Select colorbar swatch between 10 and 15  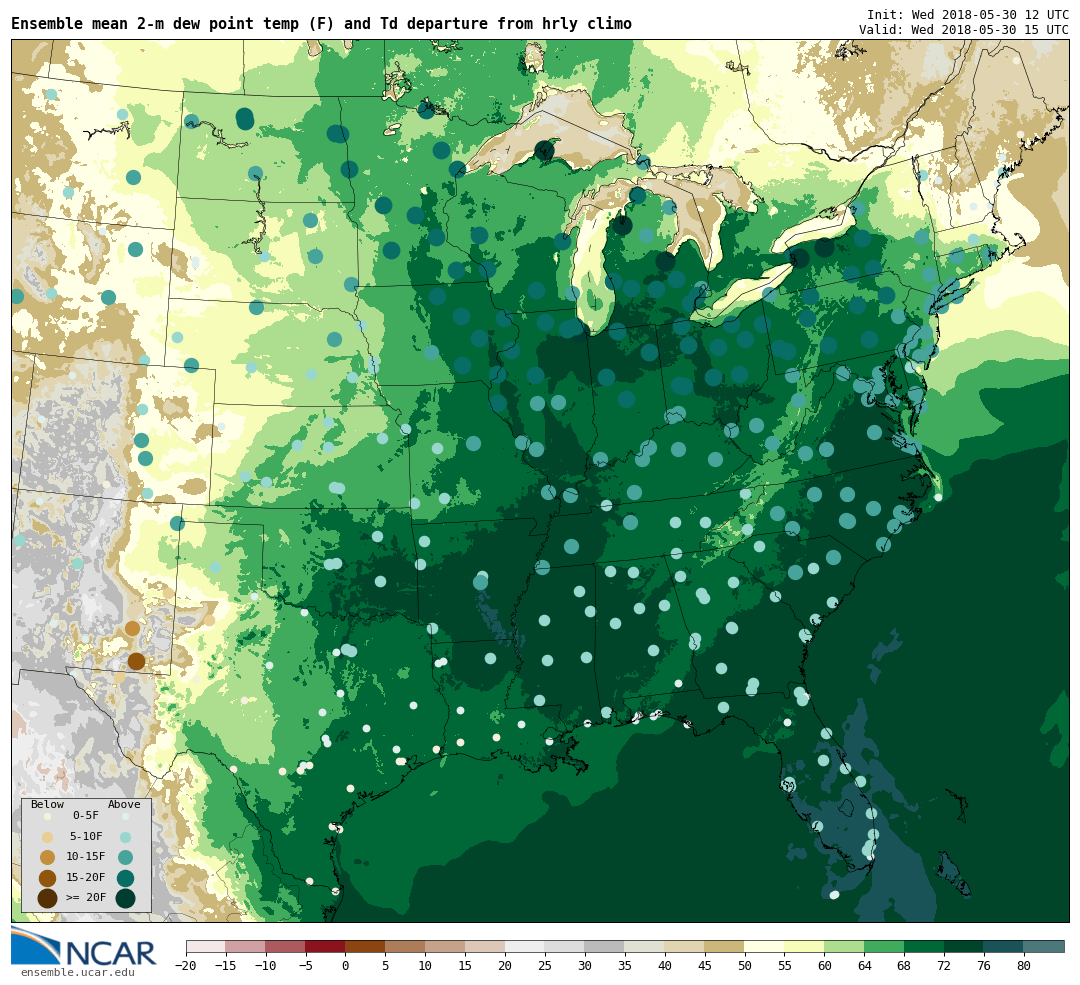(446, 946)
